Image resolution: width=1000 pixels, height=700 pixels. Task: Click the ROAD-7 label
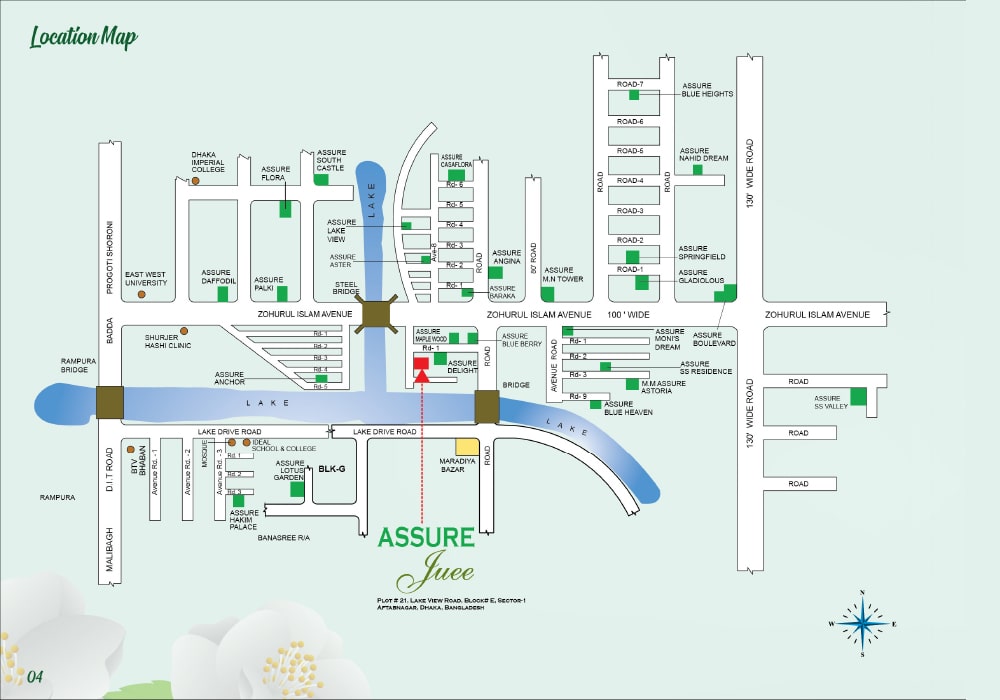(630, 84)
